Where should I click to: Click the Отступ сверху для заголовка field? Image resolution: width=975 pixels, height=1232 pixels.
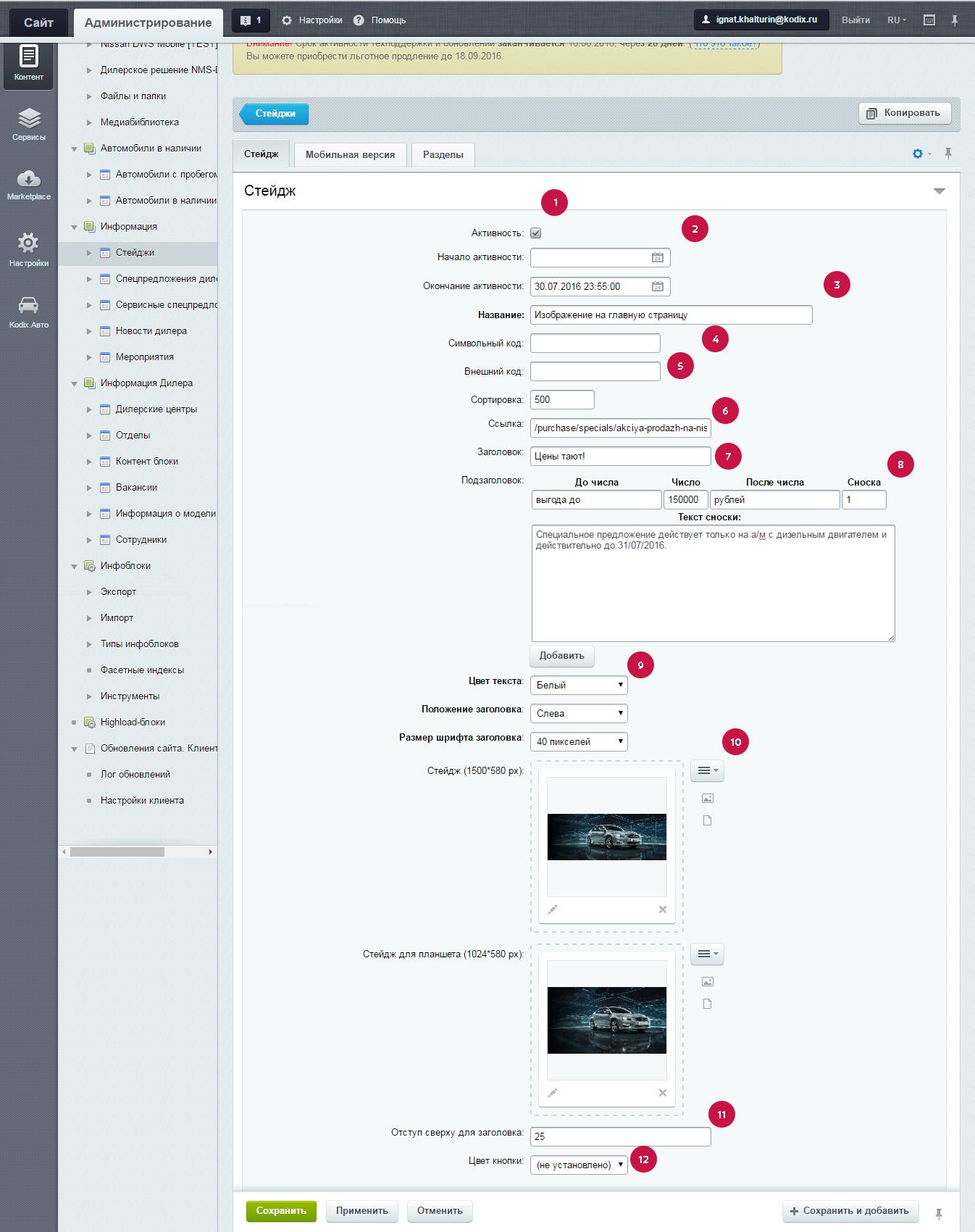pyautogui.click(x=621, y=1136)
